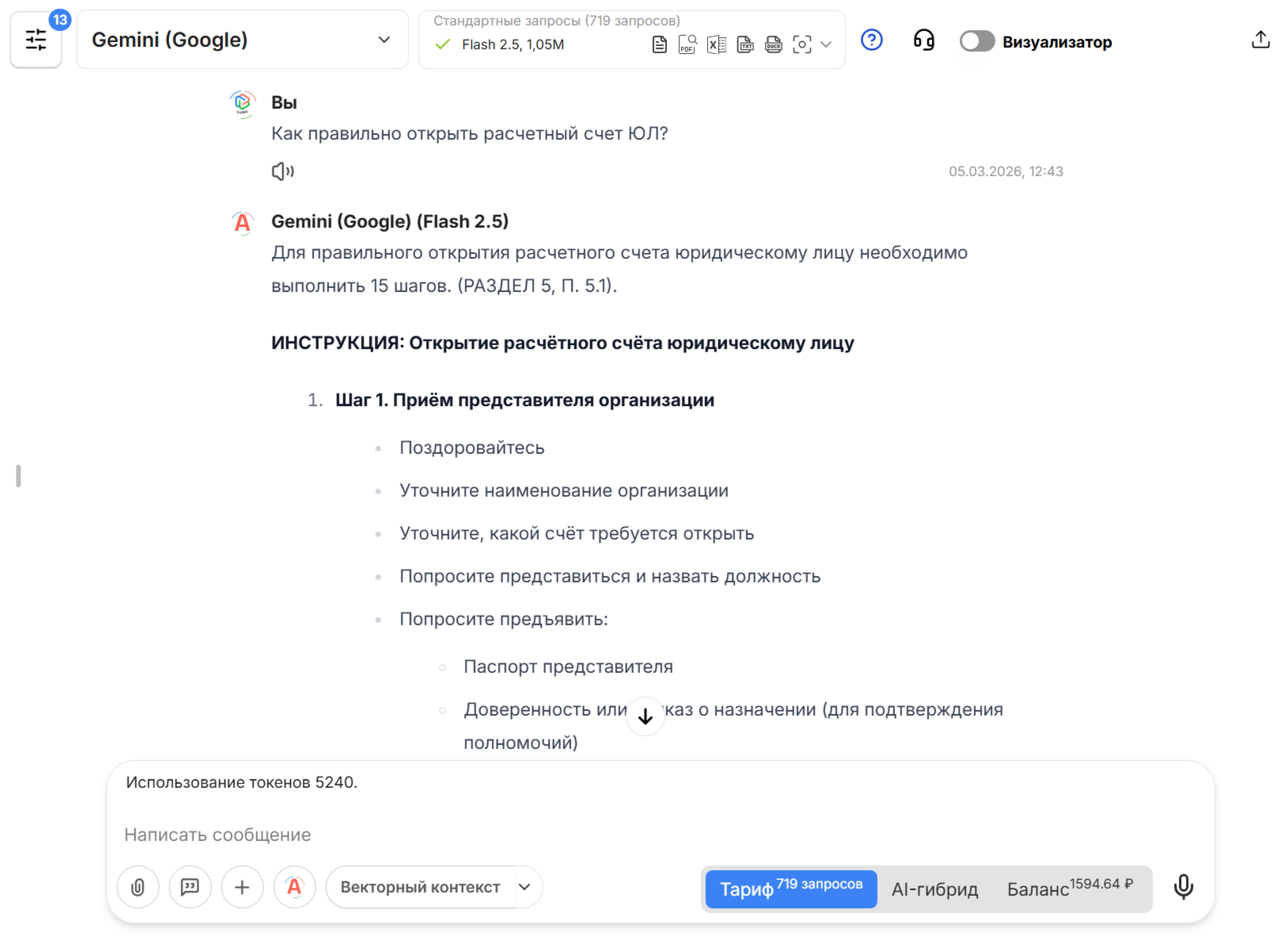Attach a file with the paperclip icon
Screen dimensions: 1273x952
137,887
